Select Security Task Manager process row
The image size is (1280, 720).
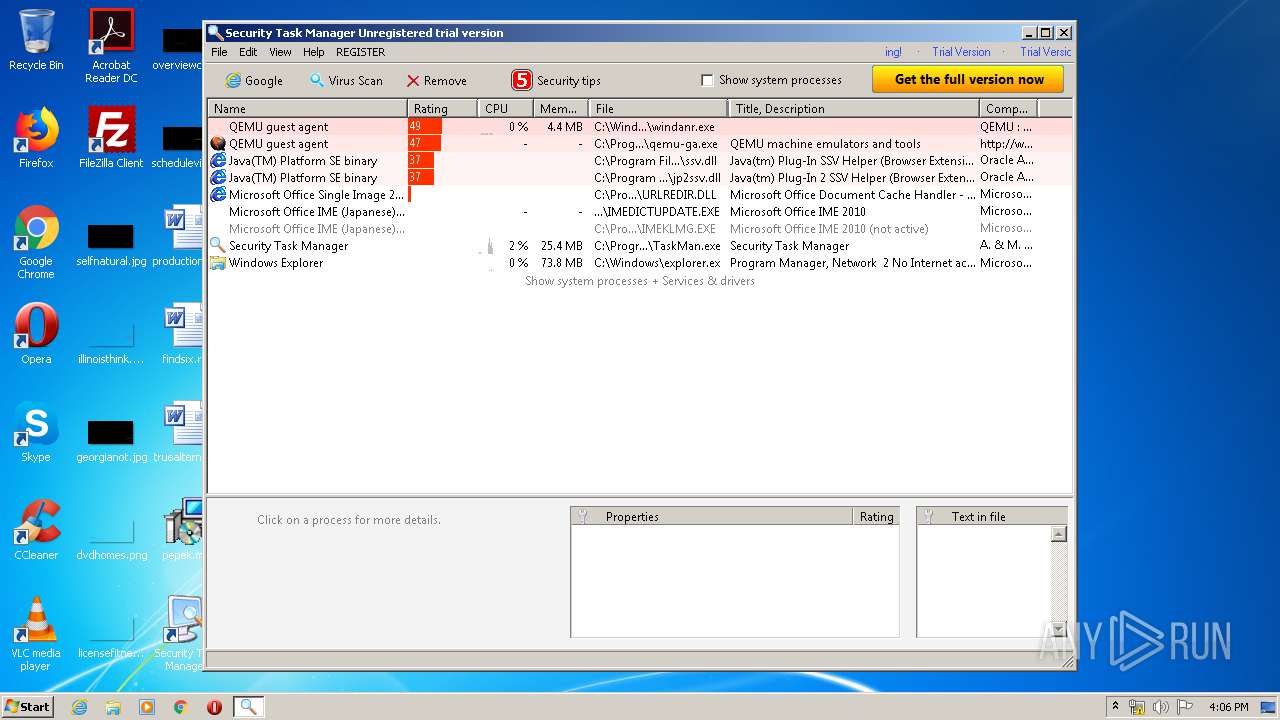tap(640, 246)
